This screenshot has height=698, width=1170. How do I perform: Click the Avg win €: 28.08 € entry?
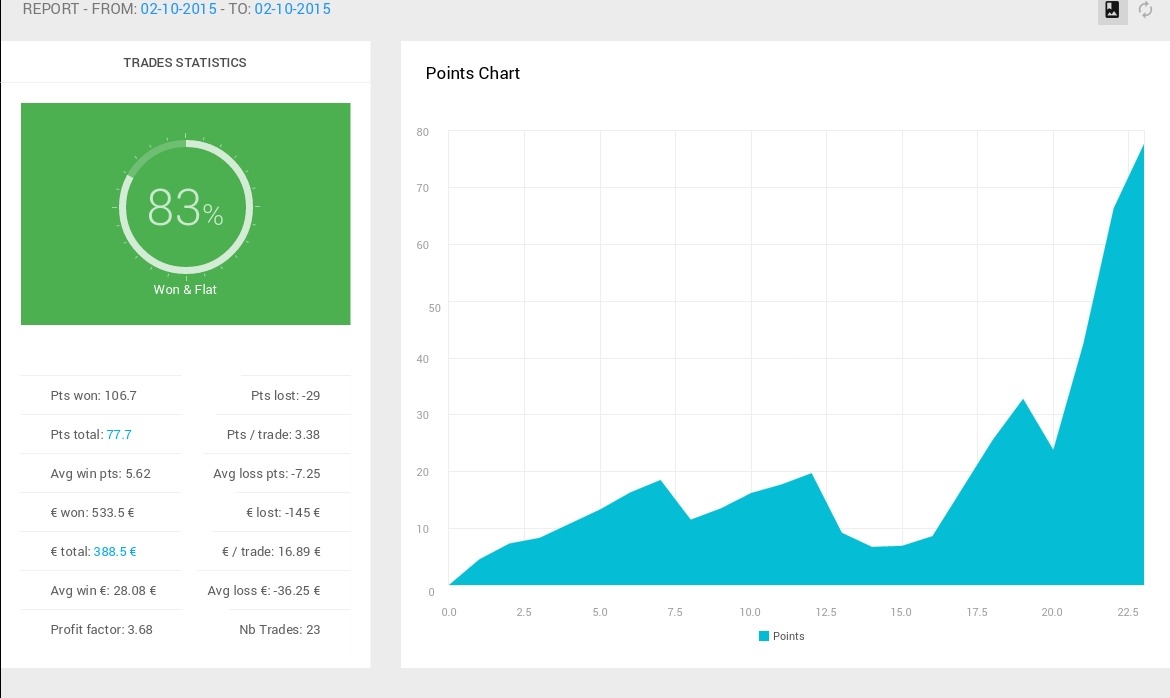(103, 591)
